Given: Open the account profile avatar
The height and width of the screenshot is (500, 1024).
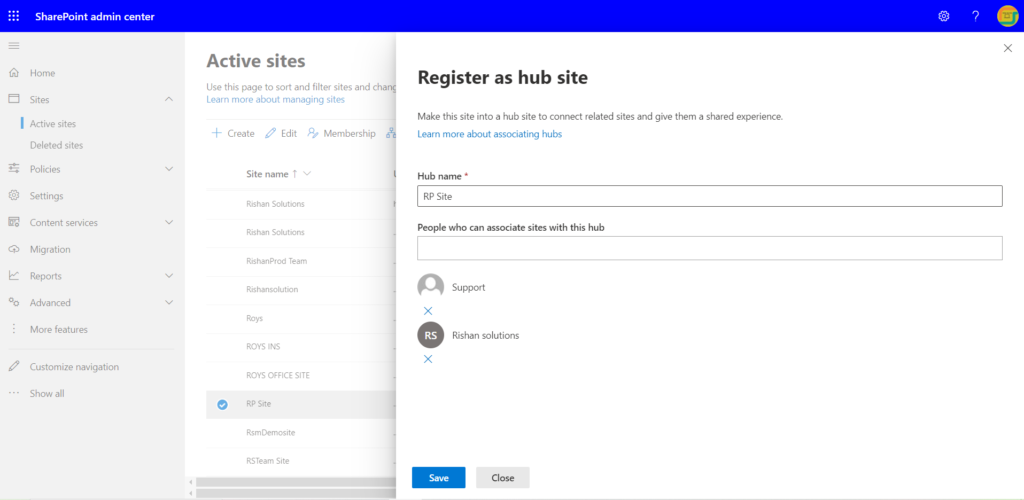Looking at the screenshot, I should (1008, 16).
